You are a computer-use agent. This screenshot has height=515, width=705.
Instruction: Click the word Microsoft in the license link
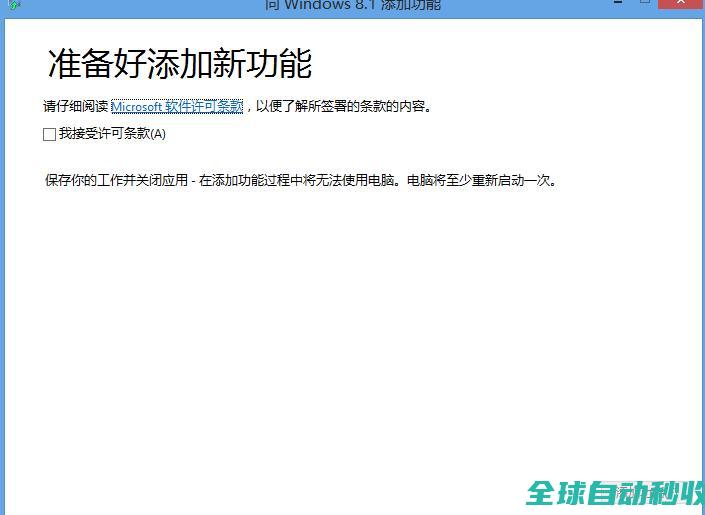click(136, 106)
